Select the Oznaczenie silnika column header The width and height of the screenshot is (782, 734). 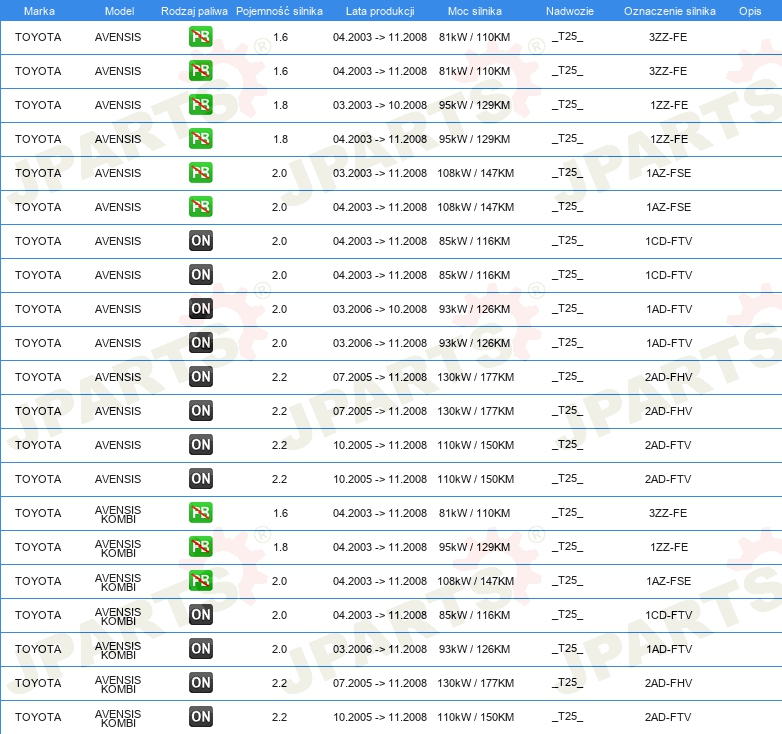coord(667,11)
